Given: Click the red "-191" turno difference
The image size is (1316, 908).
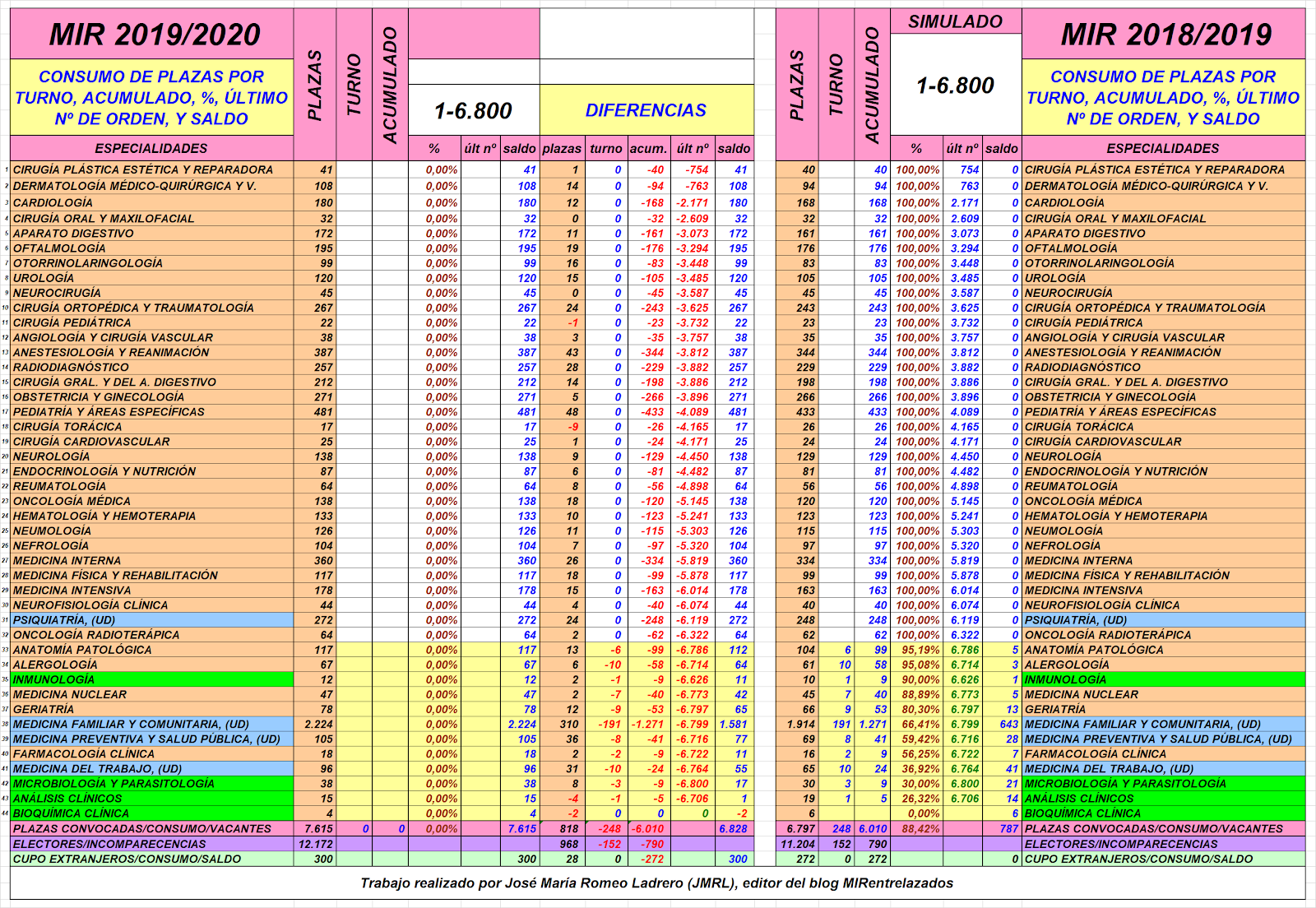Looking at the screenshot, I should pyautogui.click(x=605, y=725).
